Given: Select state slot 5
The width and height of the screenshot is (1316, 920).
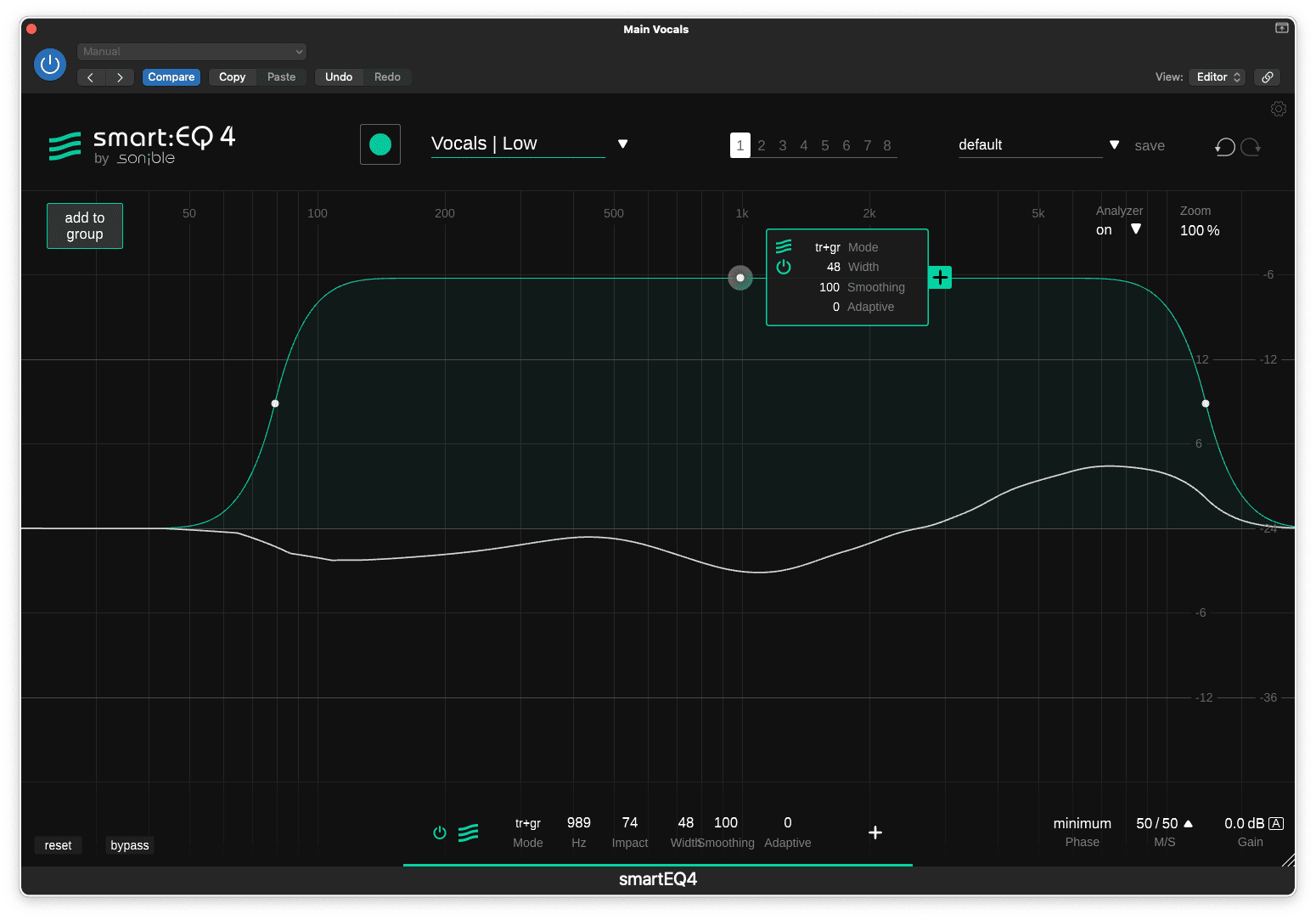Looking at the screenshot, I should click(825, 145).
